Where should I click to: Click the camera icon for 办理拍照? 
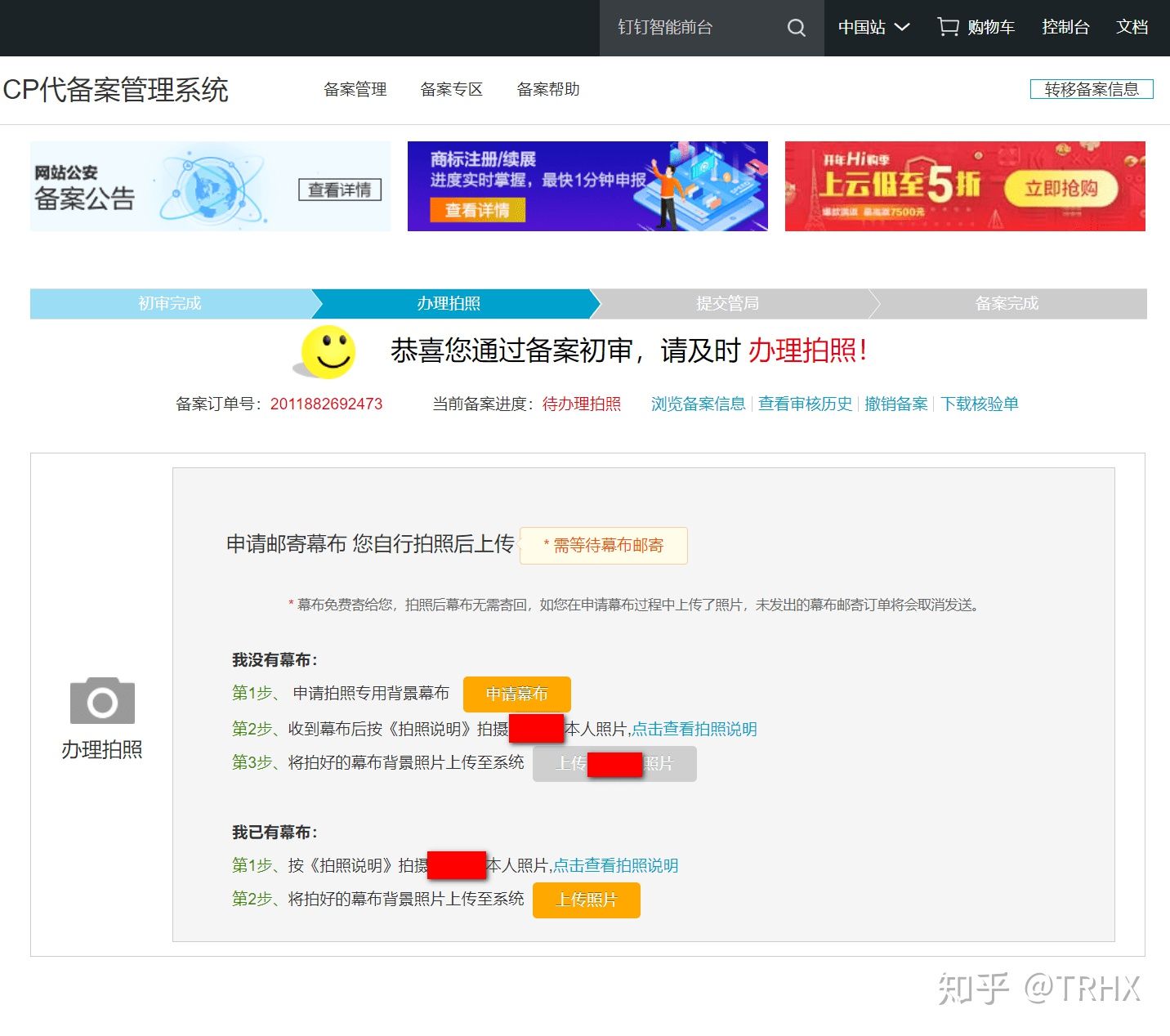tap(102, 701)
